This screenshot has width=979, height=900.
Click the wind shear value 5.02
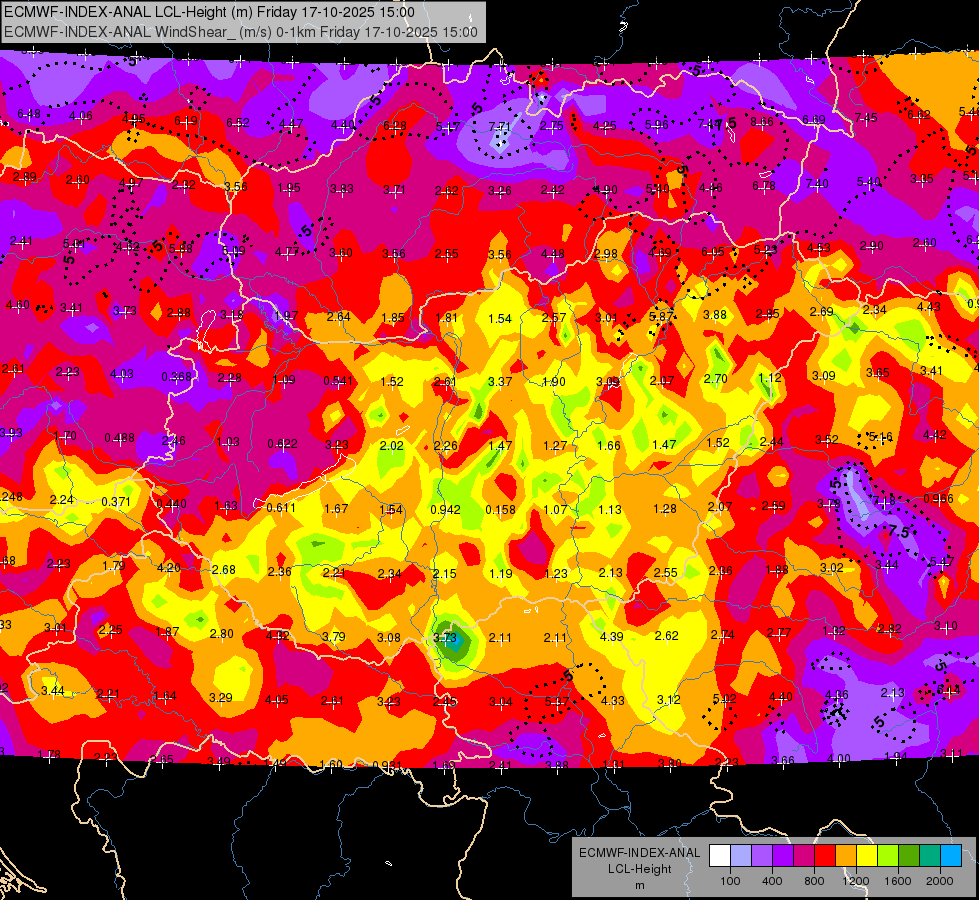click(724, 699)
